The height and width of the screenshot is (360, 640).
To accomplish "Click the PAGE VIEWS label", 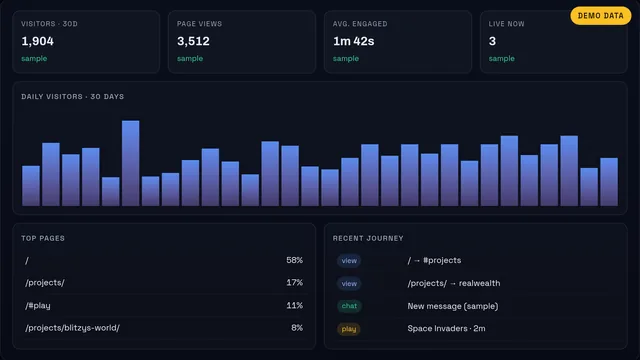I will click(x=199, y=24).
